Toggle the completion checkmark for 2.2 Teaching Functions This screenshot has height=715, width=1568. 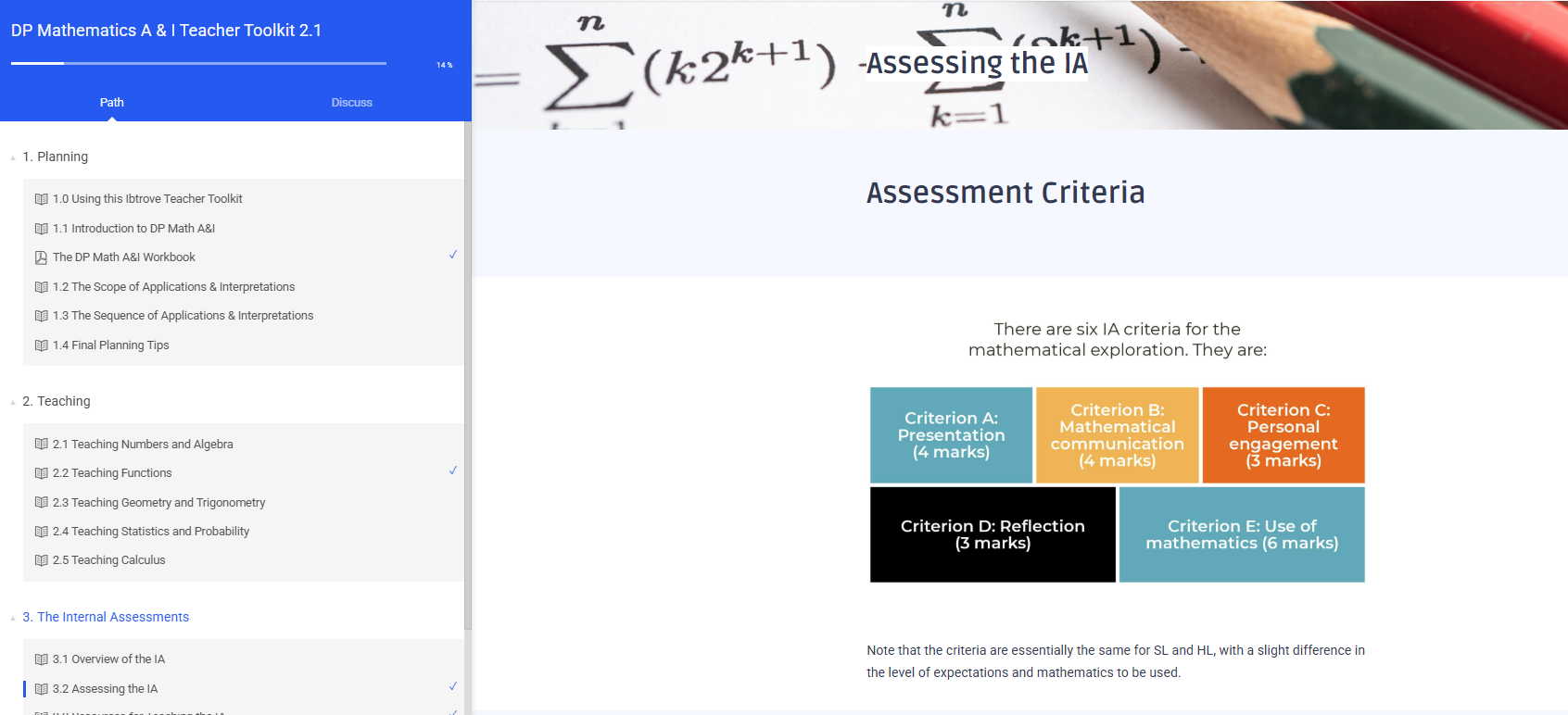pos(453,470)
